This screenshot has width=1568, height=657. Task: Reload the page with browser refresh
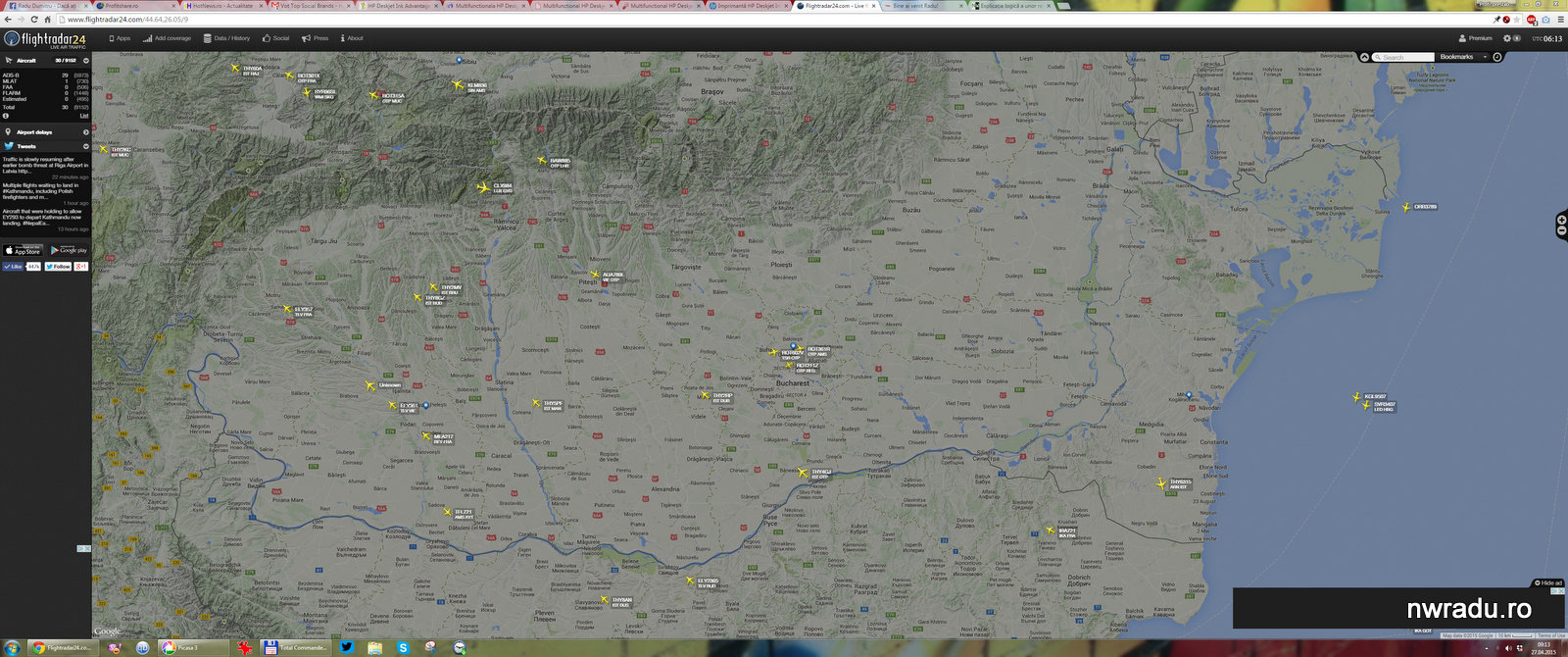34,20
